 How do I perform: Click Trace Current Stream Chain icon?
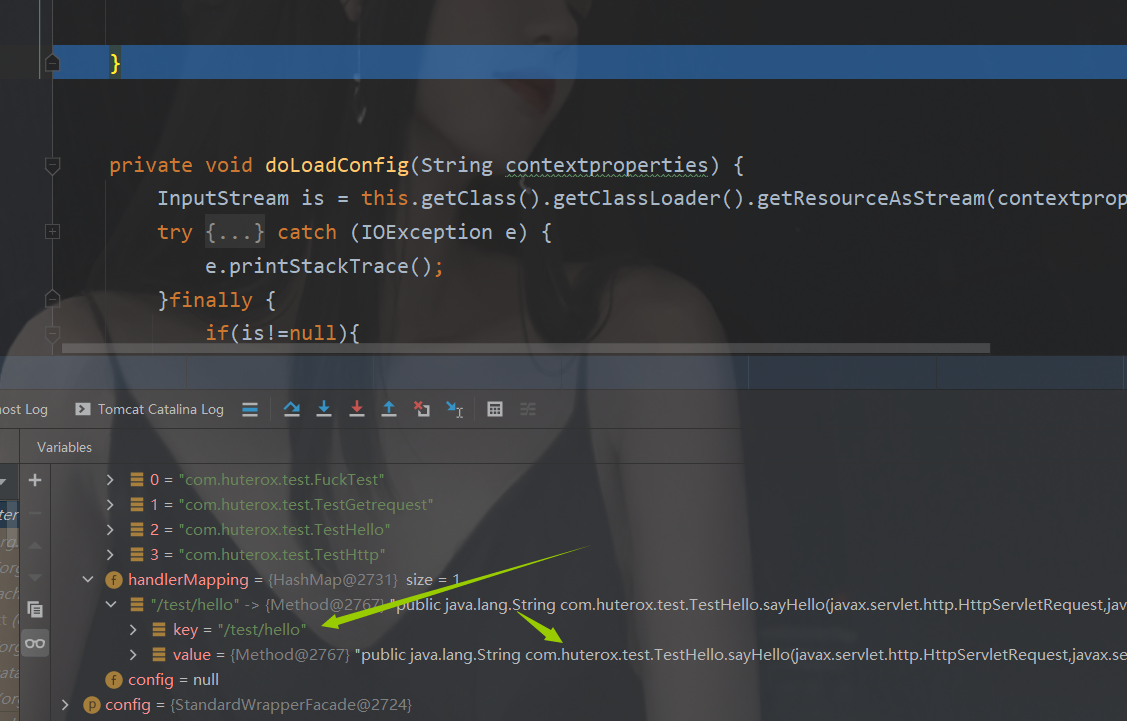tap(528, 409)
